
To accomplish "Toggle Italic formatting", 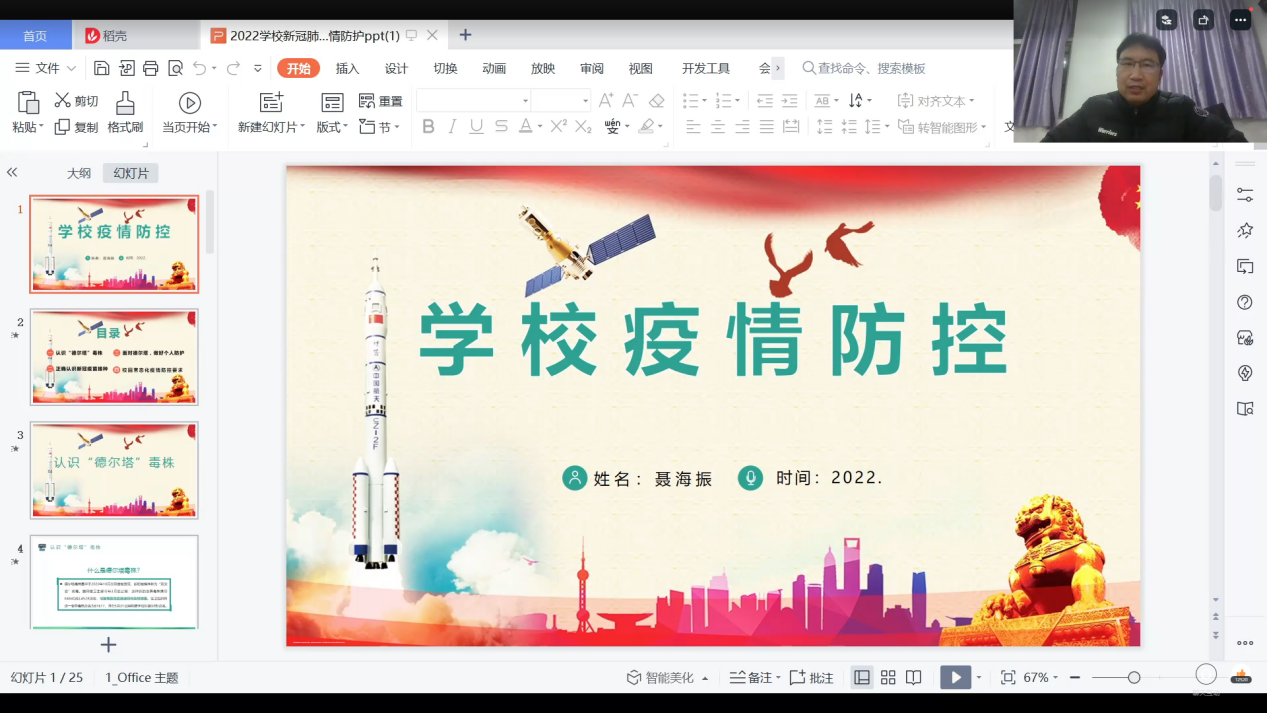I will tap(452, 126).
